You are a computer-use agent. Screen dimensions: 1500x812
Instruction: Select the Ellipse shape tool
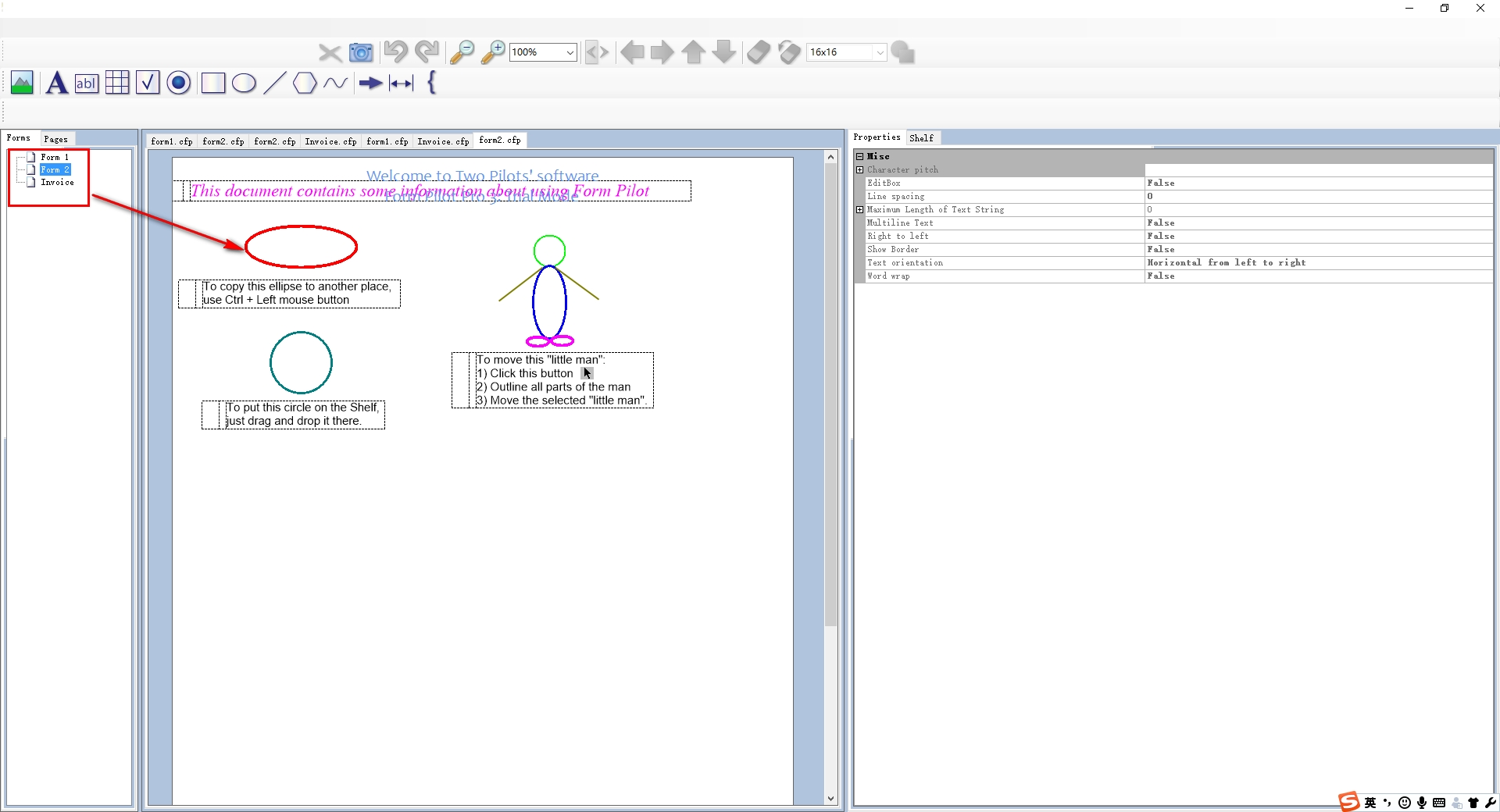coord(244,82)
